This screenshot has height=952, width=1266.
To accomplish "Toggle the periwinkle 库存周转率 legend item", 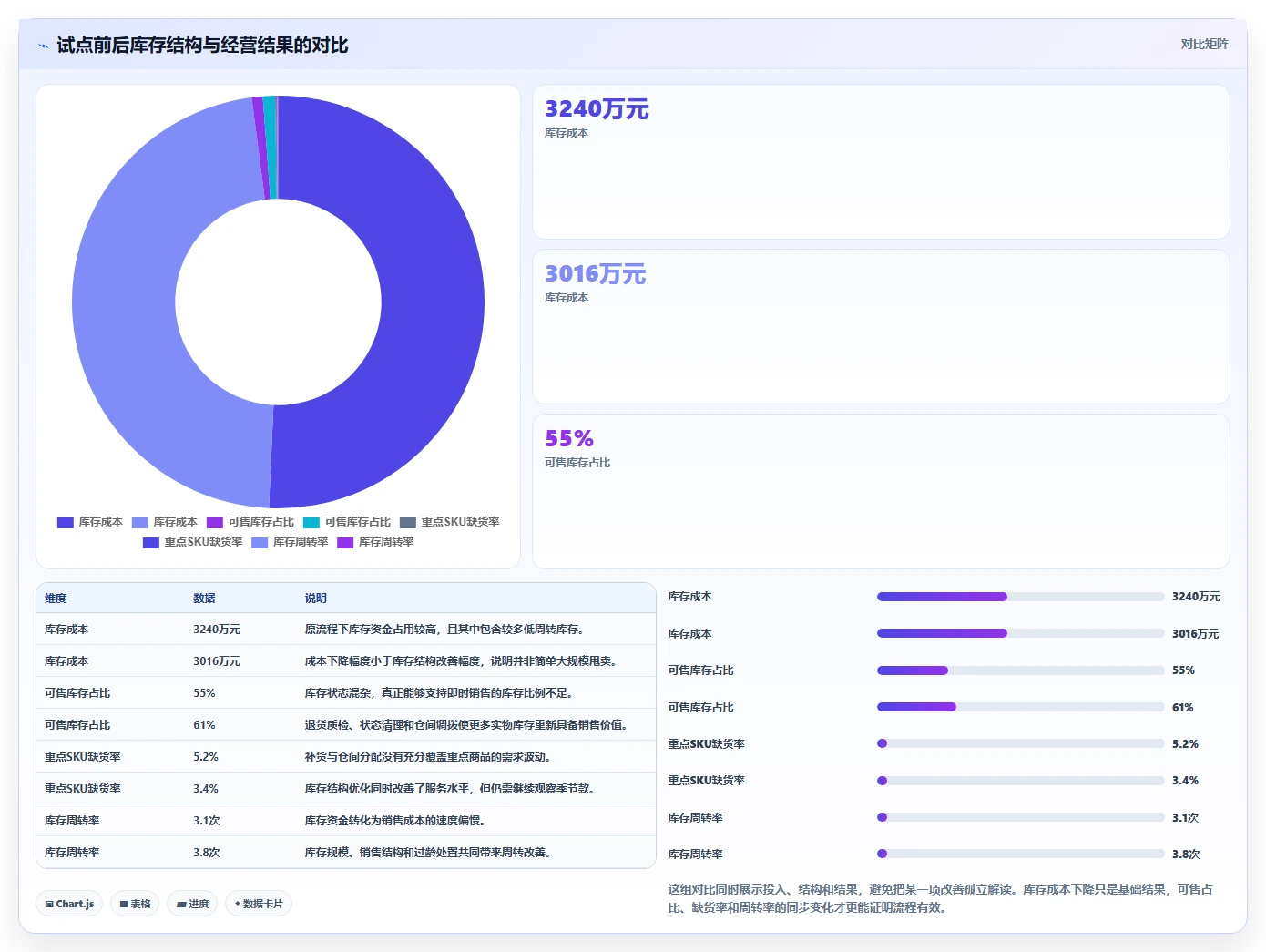I will click(x=291, y=542).
